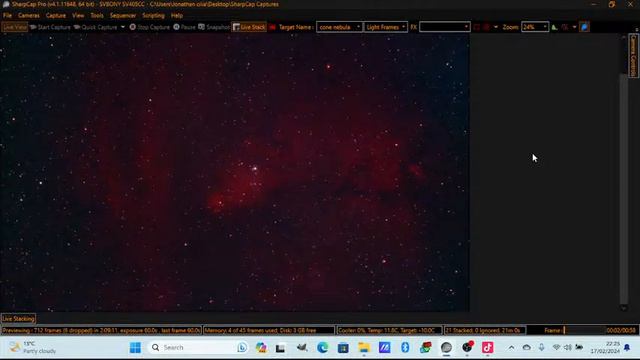Open the View menu
The height and width of the screenshot is (360, 640).
[78, 16]
